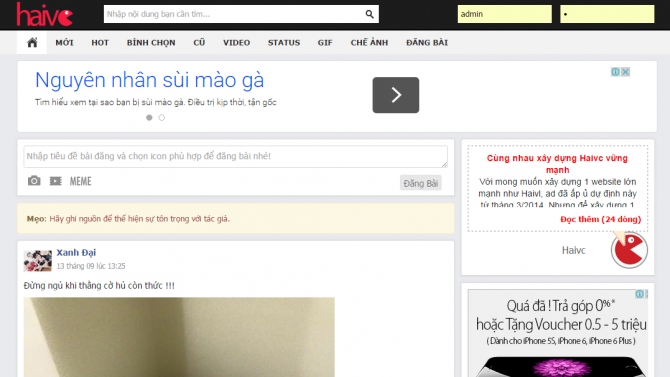Focus the password field
670x377 pixels.
[x=607, y=14]
